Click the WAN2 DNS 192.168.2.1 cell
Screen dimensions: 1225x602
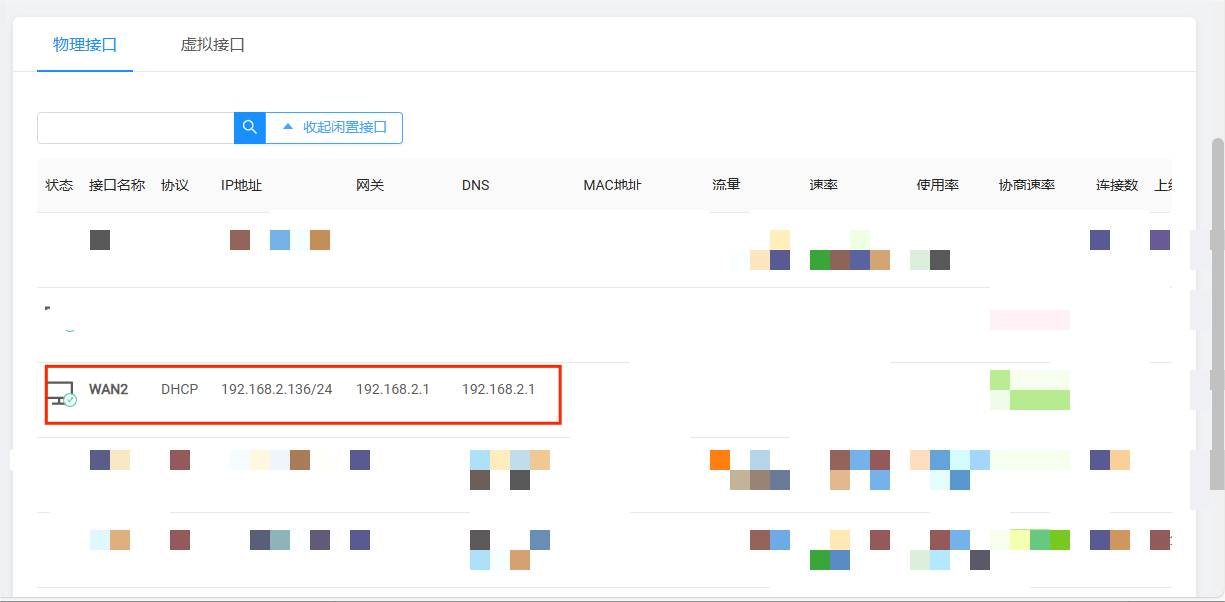click(498, 389)
